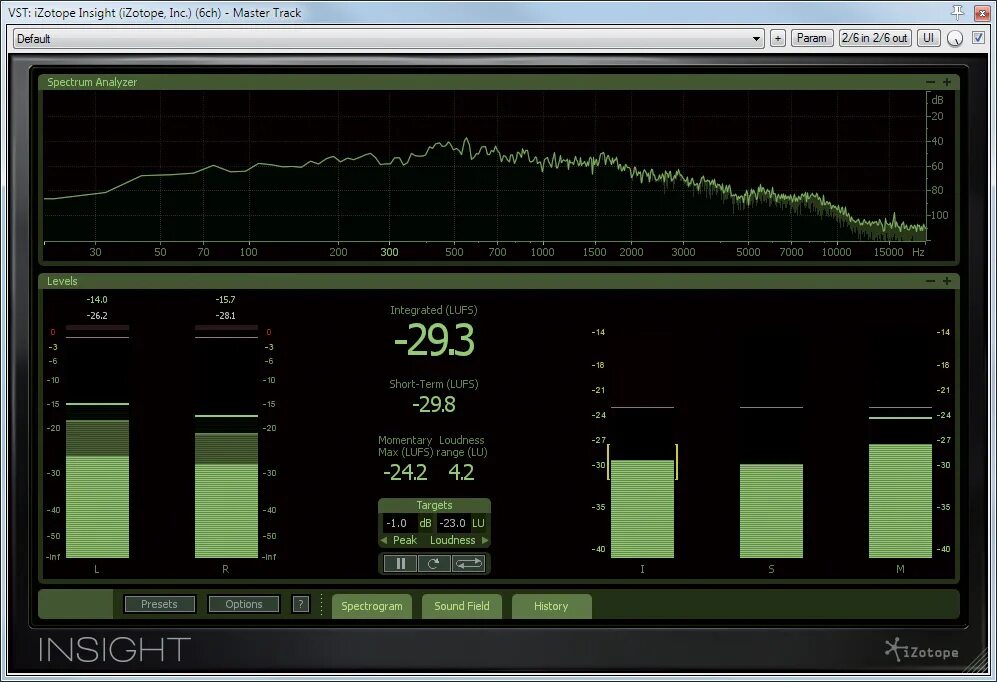Click the left channel peak value -14.0
The width and height of the screenshot is (997, 682).
97,299
